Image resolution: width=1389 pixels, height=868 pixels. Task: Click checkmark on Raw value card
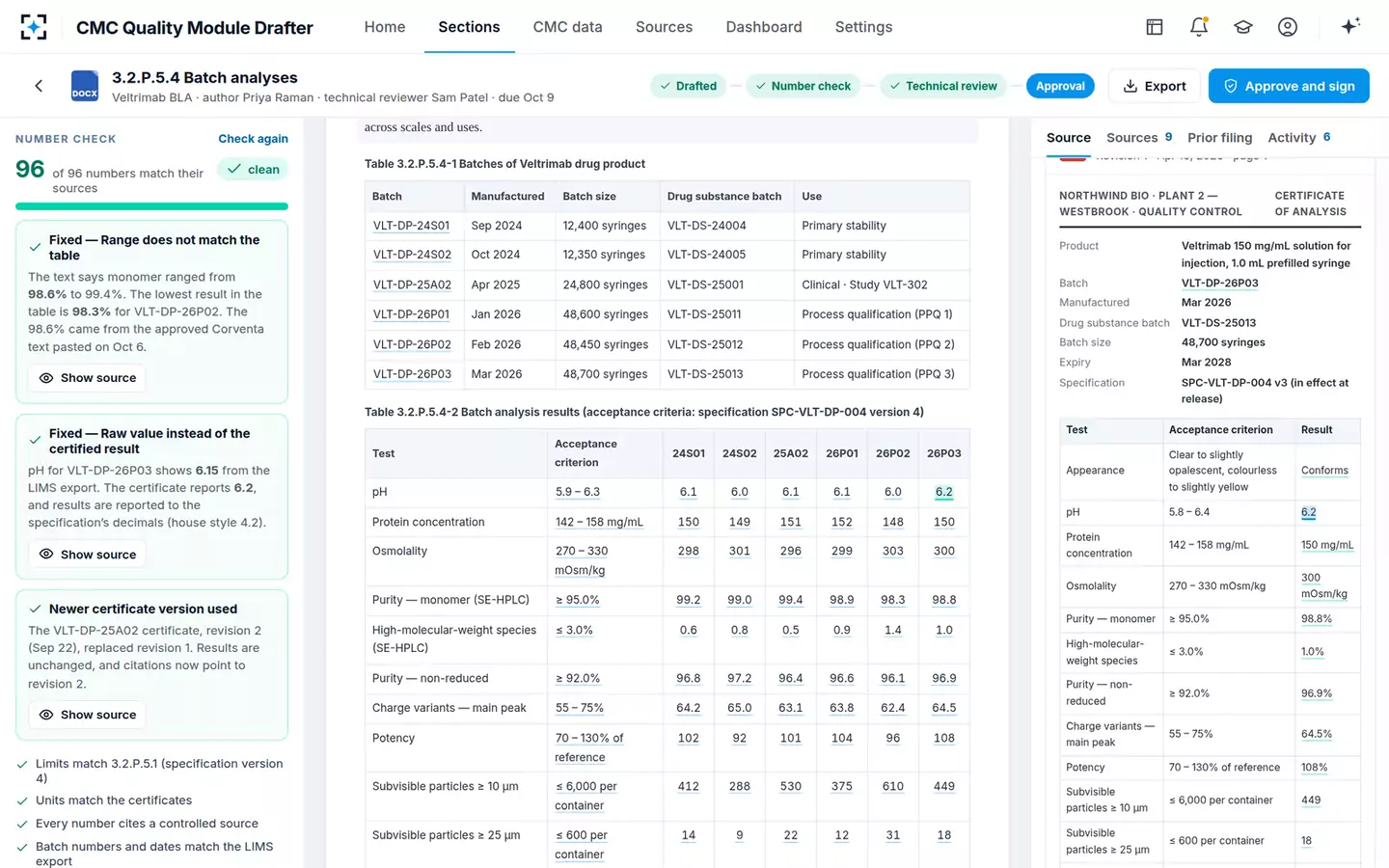pos(35,441)
